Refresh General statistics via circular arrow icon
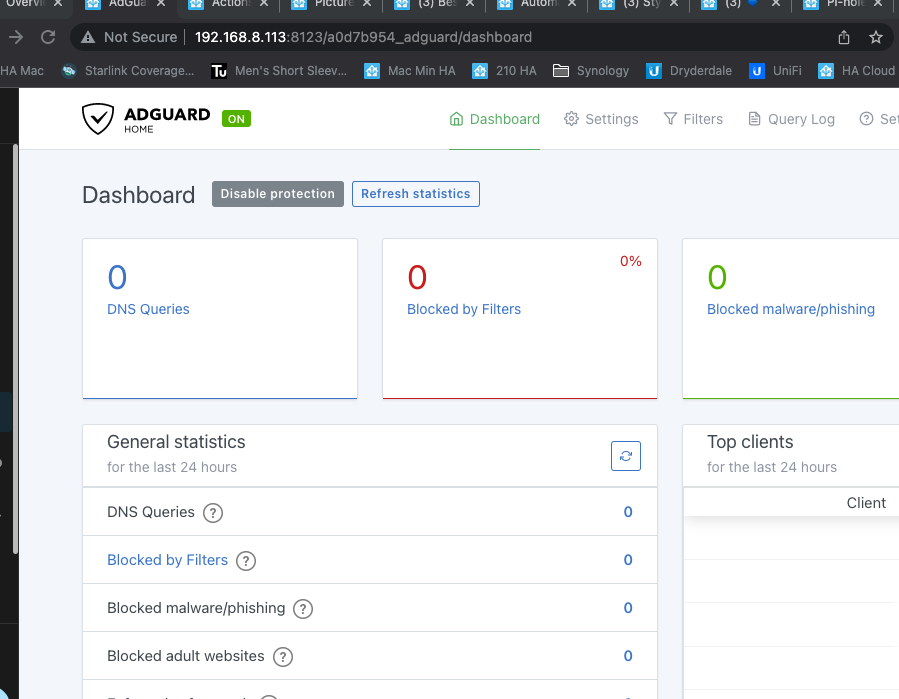 [x=626, y=455]
